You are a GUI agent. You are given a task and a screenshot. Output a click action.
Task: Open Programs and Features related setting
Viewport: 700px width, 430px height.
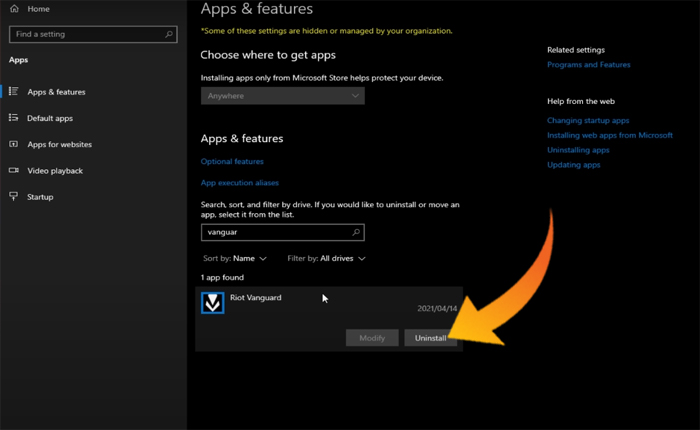[x=588, y=65]
